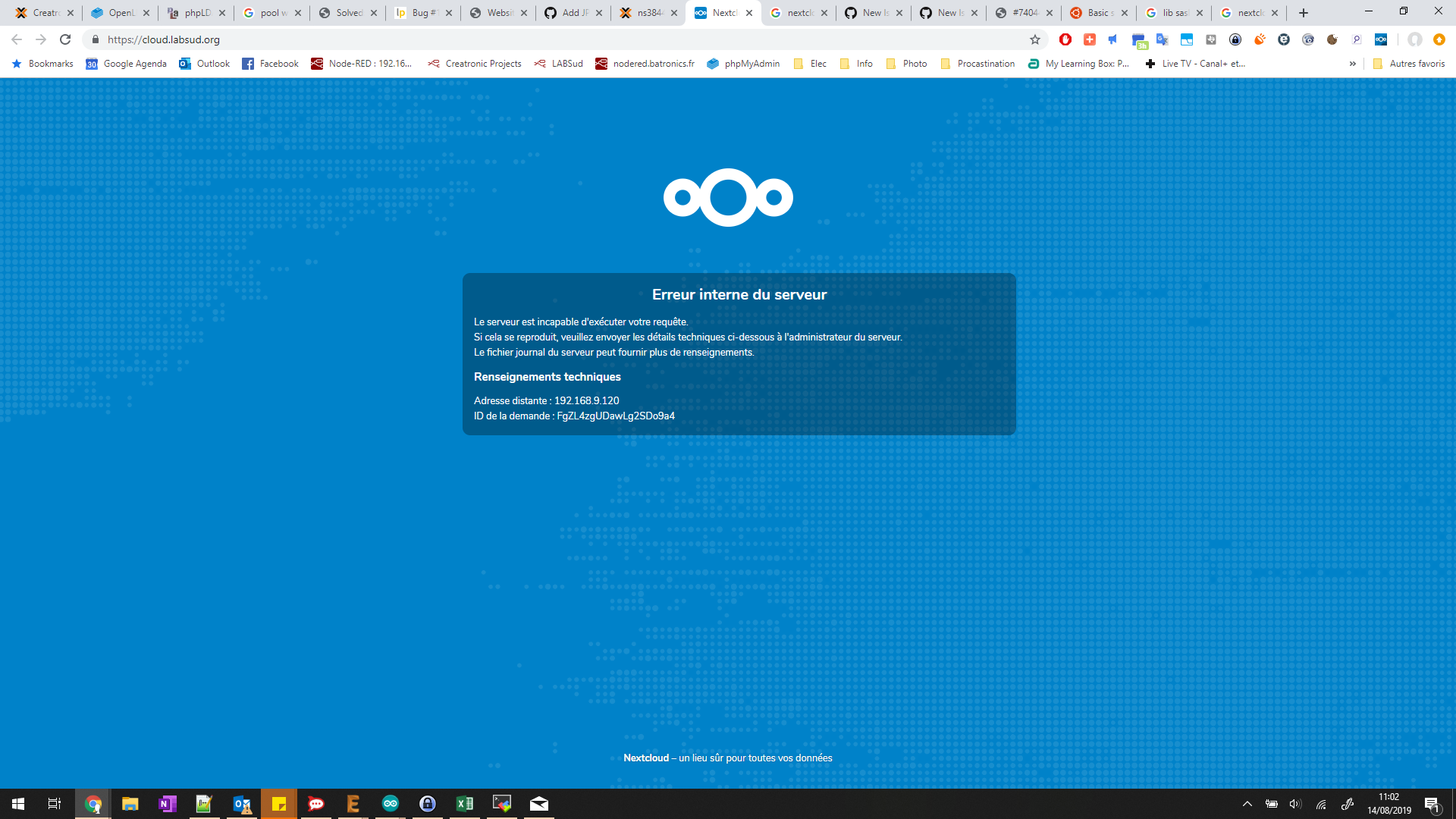Expand the hidden bookmarks overflow chevron
The height and width of the screenshot is (819, 1456).
[1352, 64]
